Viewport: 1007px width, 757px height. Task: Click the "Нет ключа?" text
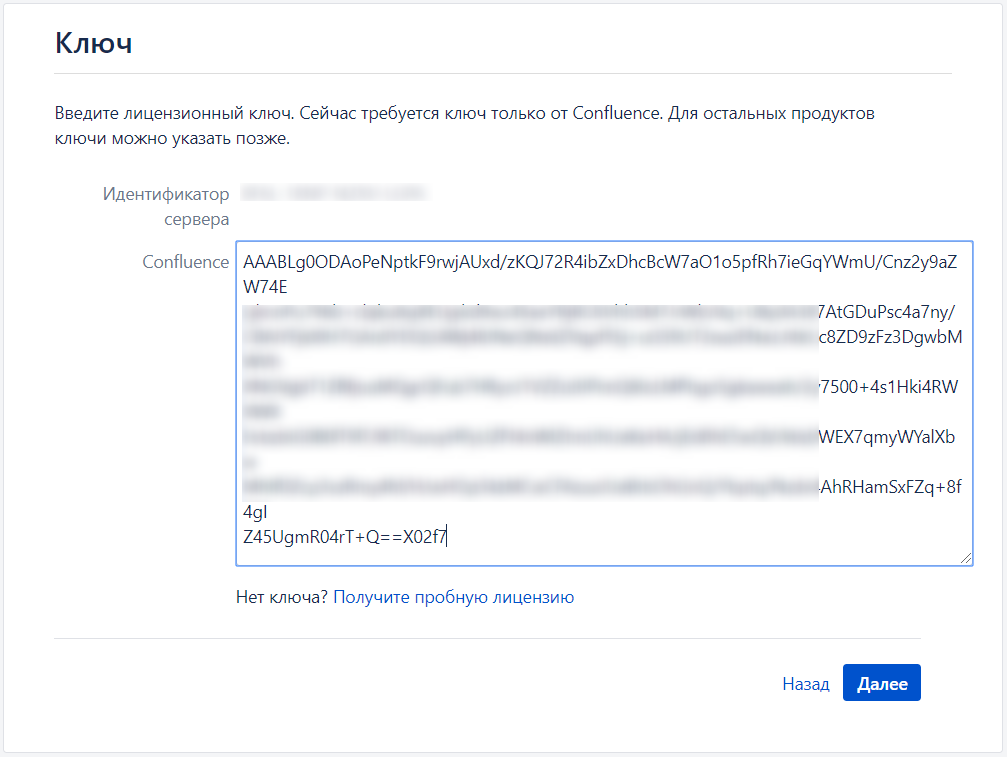click(x=281, y=597)
